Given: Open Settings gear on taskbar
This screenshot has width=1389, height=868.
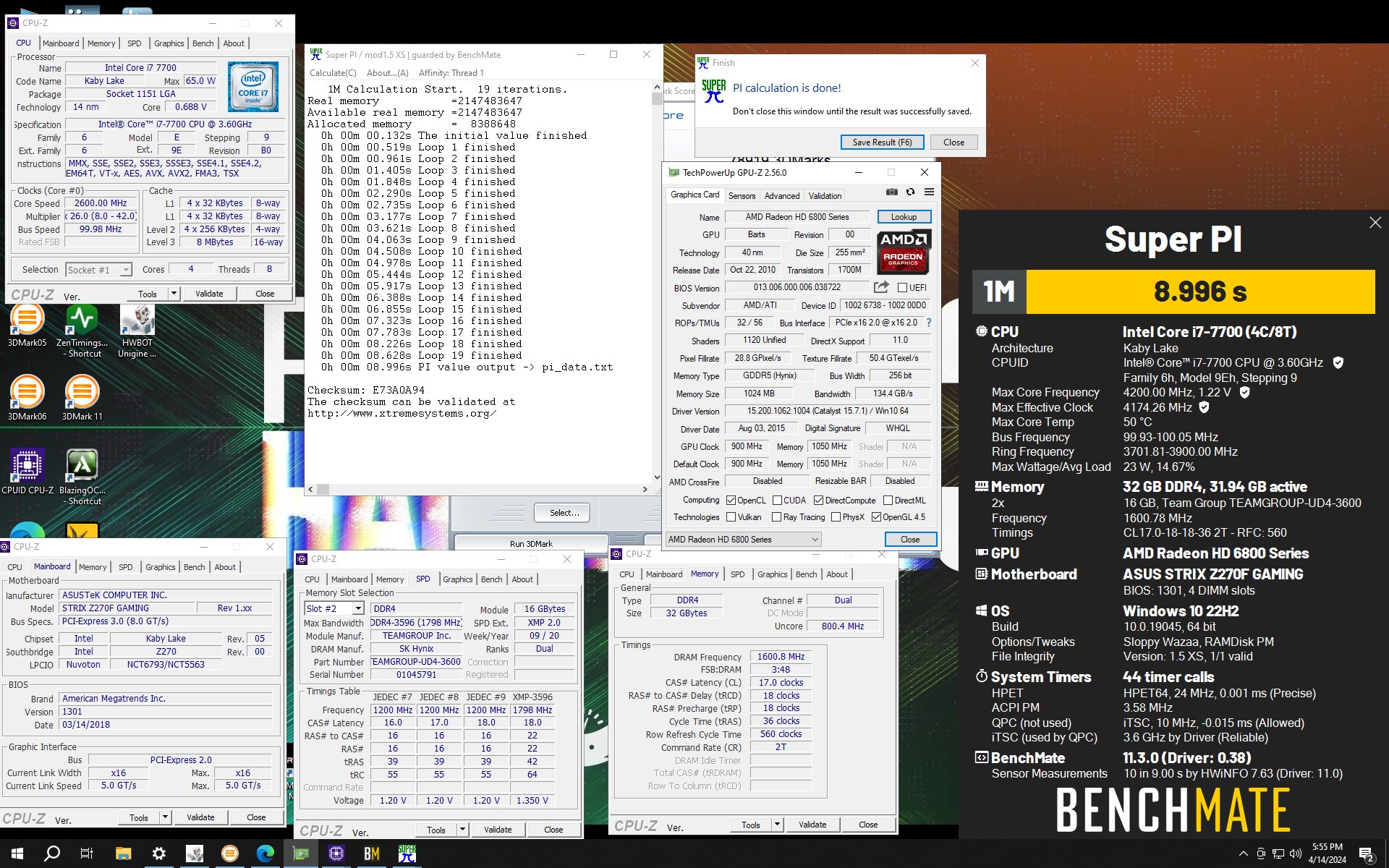Looking at the screenshot, I should pos(158,854).
